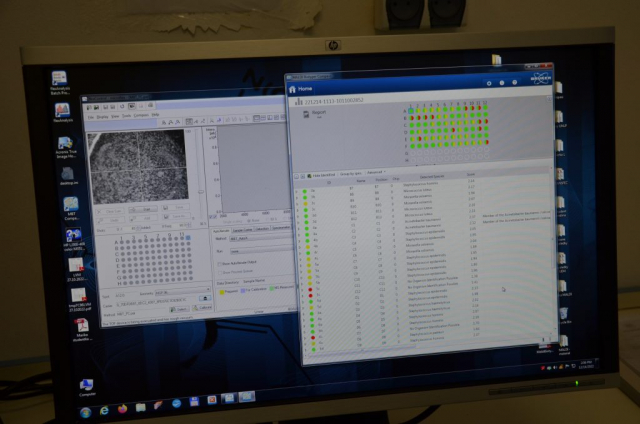640x424 pixels.
Task: Switch to the Detection tab
Action: (262, 229)
